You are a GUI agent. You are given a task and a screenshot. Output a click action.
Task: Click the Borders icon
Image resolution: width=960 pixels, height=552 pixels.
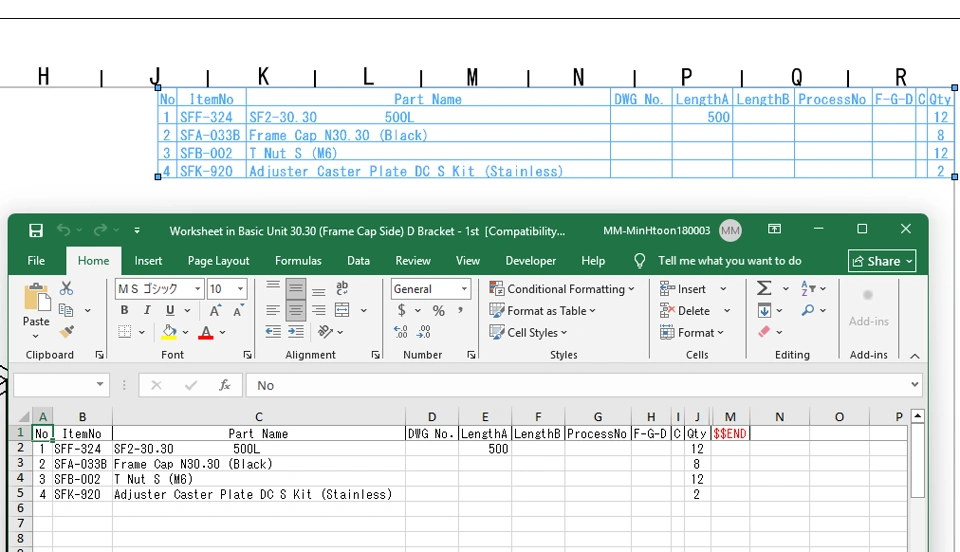point(125,332)
